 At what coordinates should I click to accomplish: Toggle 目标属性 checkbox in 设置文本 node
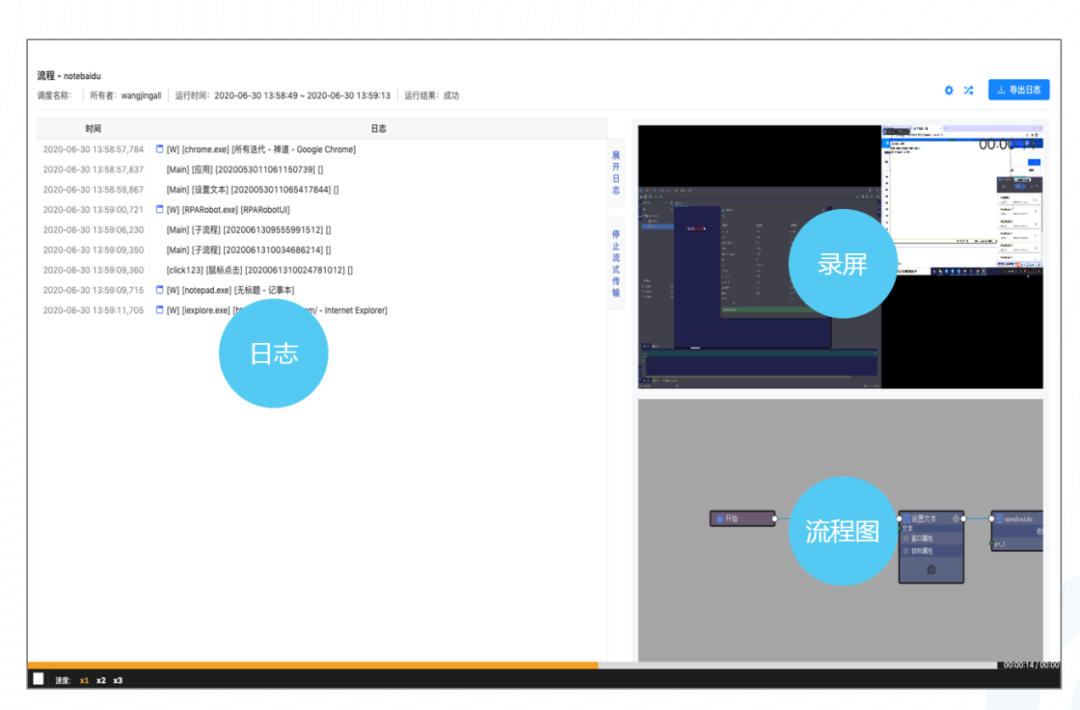point(907,550)
